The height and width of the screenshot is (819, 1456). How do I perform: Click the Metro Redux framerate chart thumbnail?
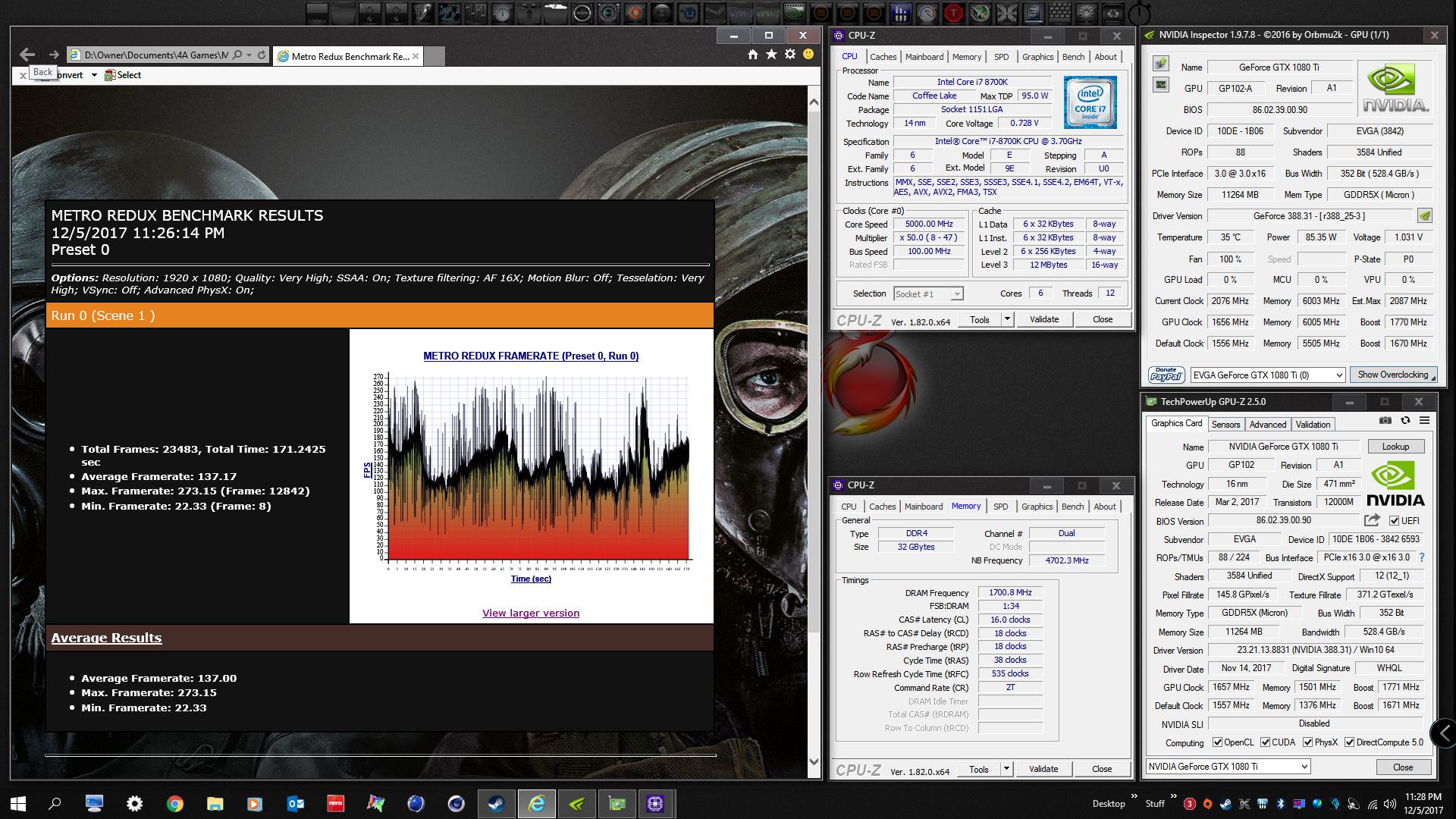tap(531, 466)
